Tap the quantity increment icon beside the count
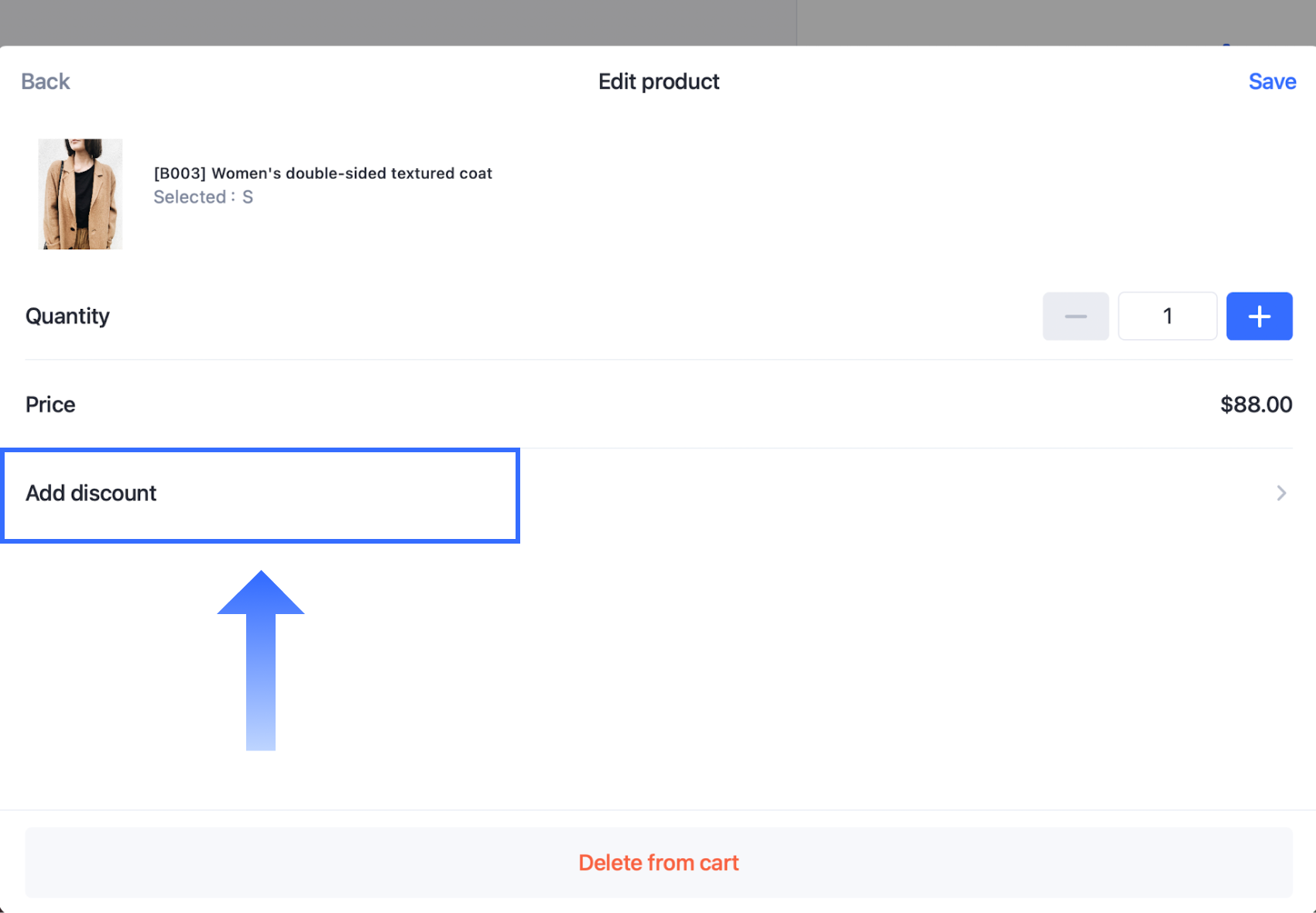This screenshot has width=1316, height=913. tap(1259, 316)
